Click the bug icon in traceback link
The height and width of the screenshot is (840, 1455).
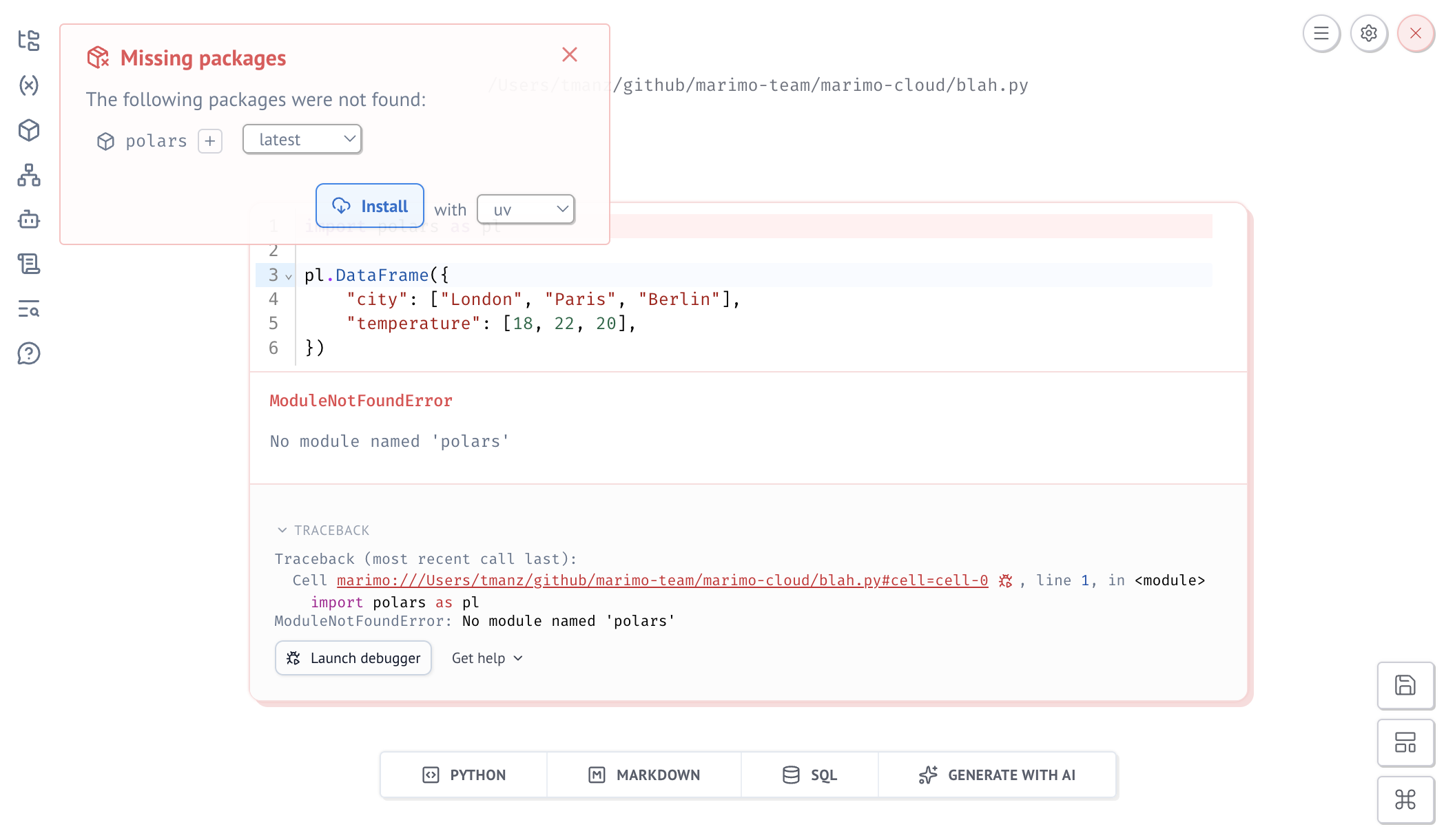(1006, 581)
